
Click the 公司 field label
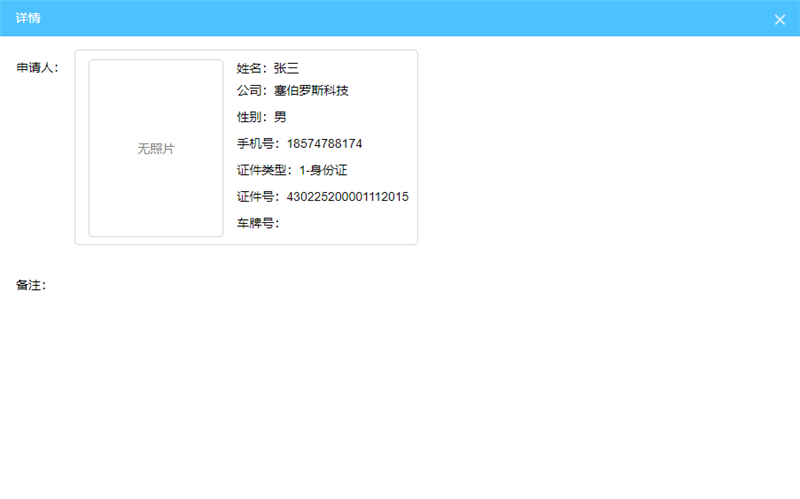(252, 91)
